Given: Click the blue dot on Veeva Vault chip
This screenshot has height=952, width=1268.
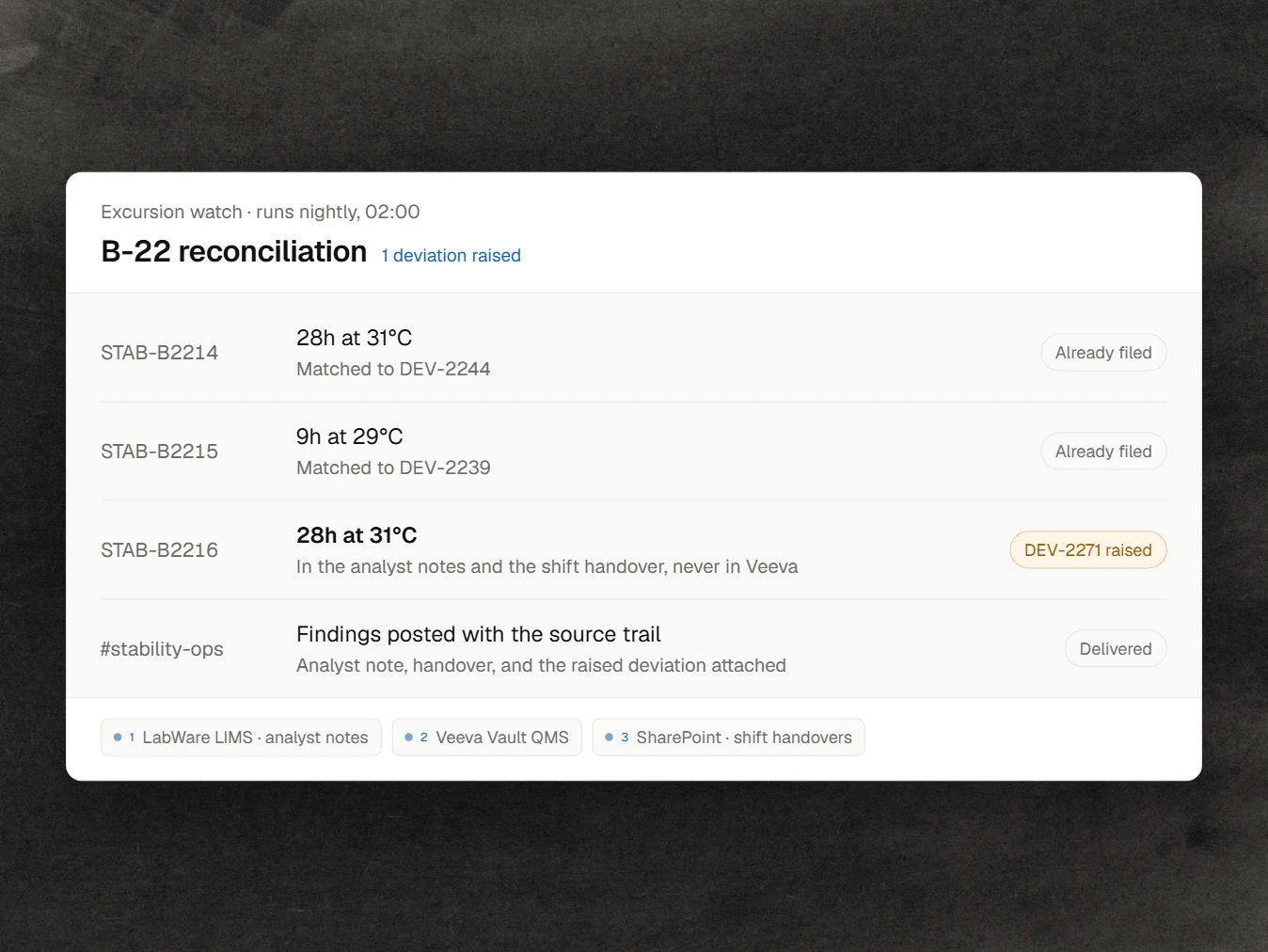Looking at the screenshot, I should [x=408, y=738].
